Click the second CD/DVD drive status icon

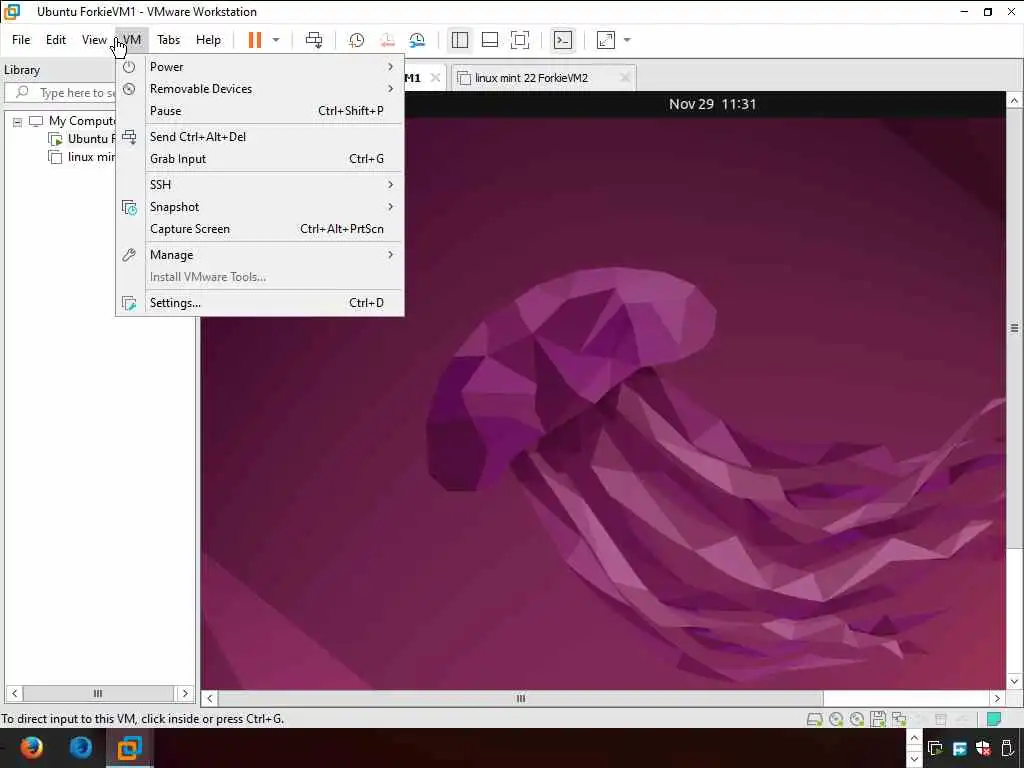857,720
